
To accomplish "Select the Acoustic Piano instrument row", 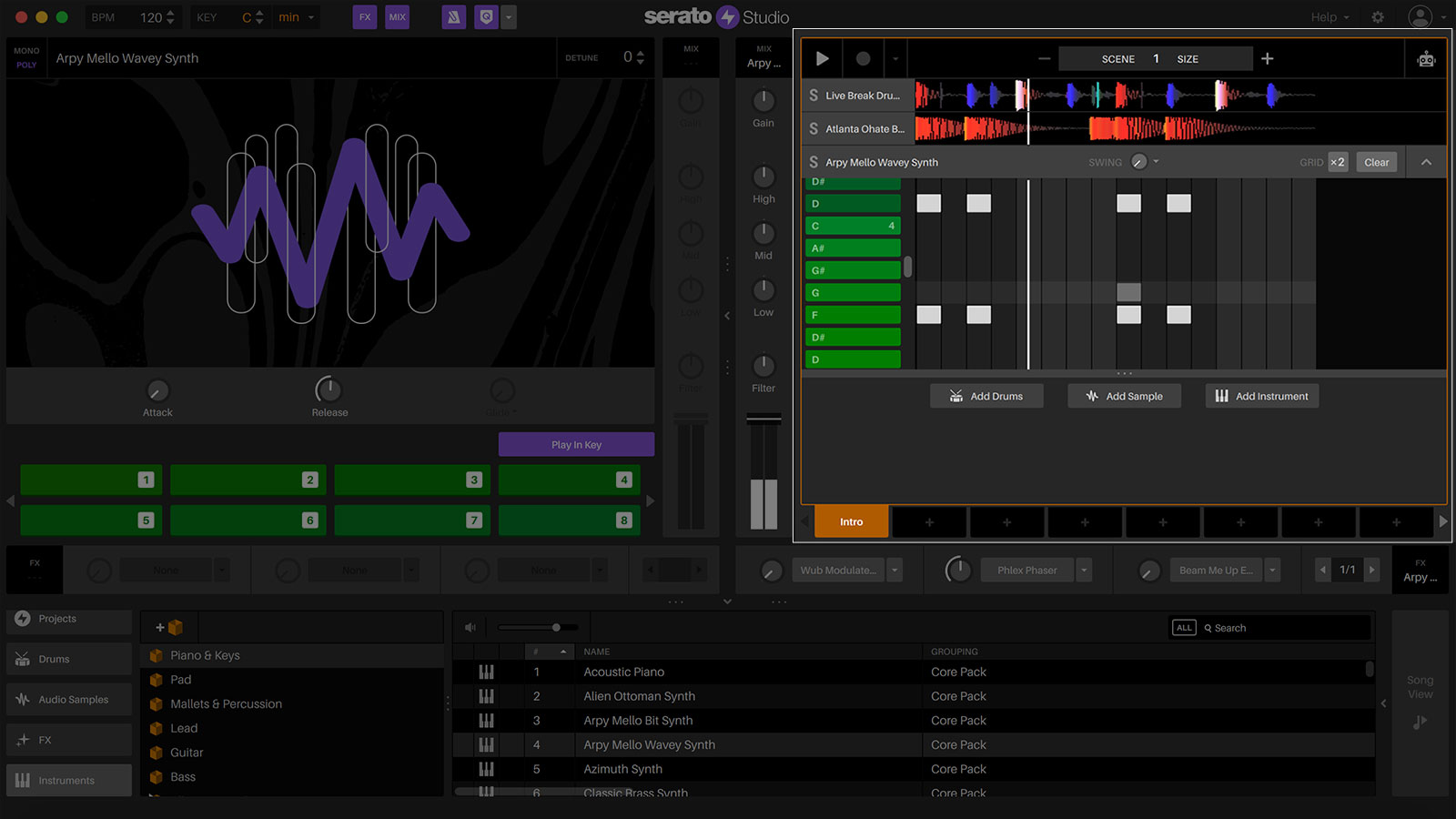I will click(x=913, y=672).
